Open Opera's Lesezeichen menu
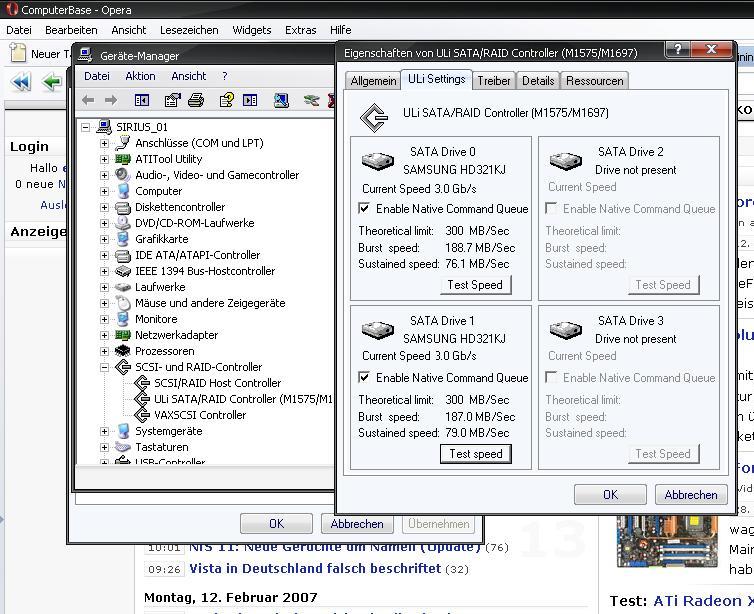Image resolution: width=754 pixels, height=614 pixels. pos(189,30)
